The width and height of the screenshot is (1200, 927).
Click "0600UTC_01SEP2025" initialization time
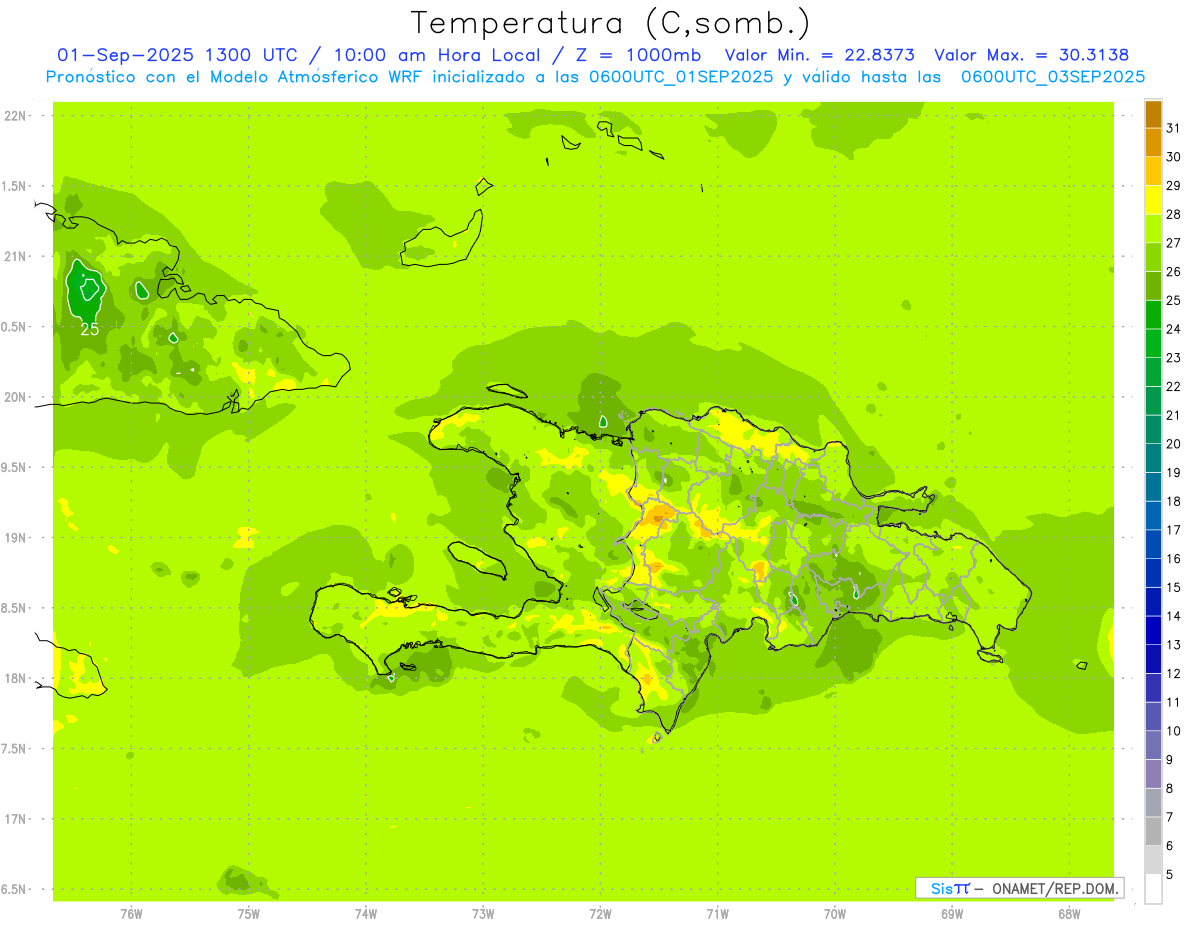(x=681, y=77)
